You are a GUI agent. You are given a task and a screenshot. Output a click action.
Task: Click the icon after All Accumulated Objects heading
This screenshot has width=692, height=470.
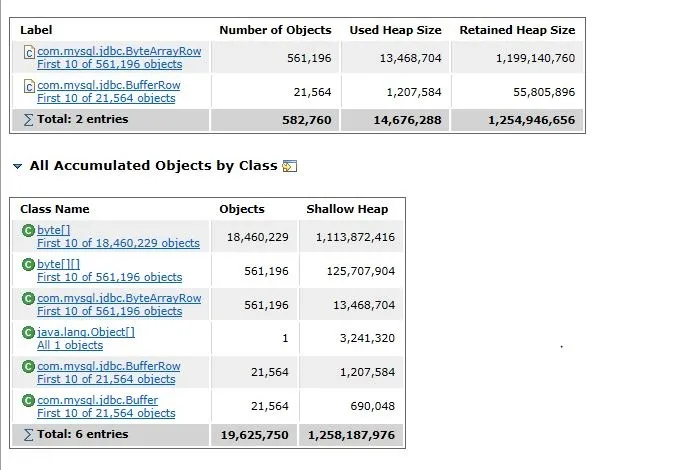tap(290, 166)
